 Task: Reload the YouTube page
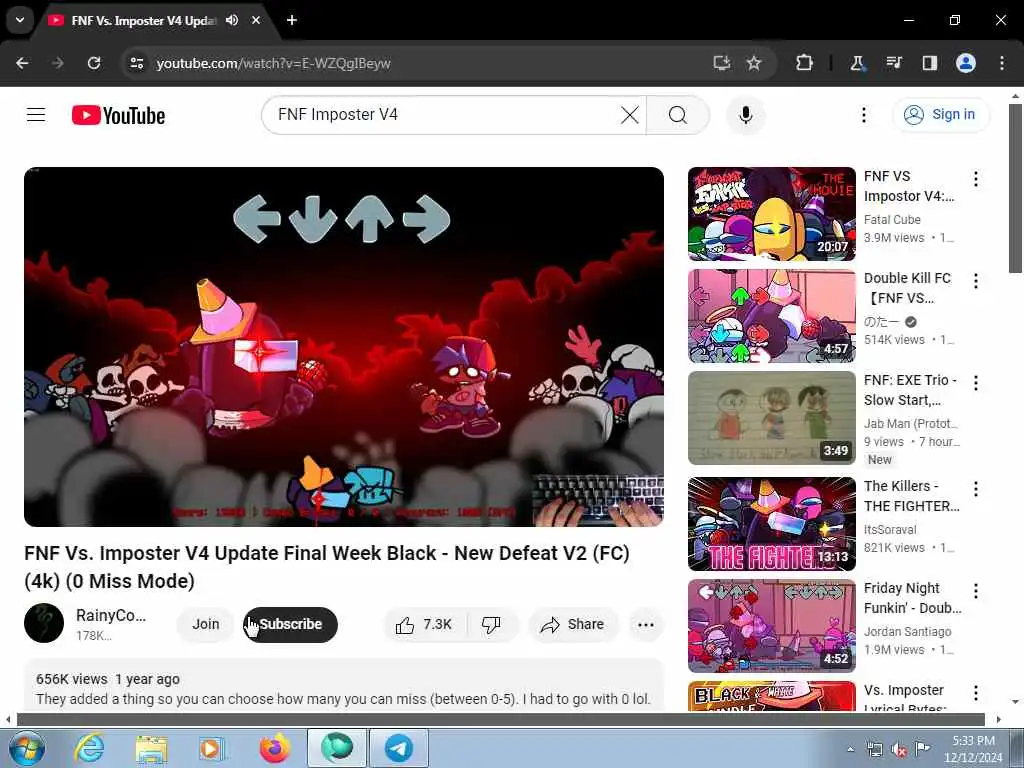pos(94,63)
